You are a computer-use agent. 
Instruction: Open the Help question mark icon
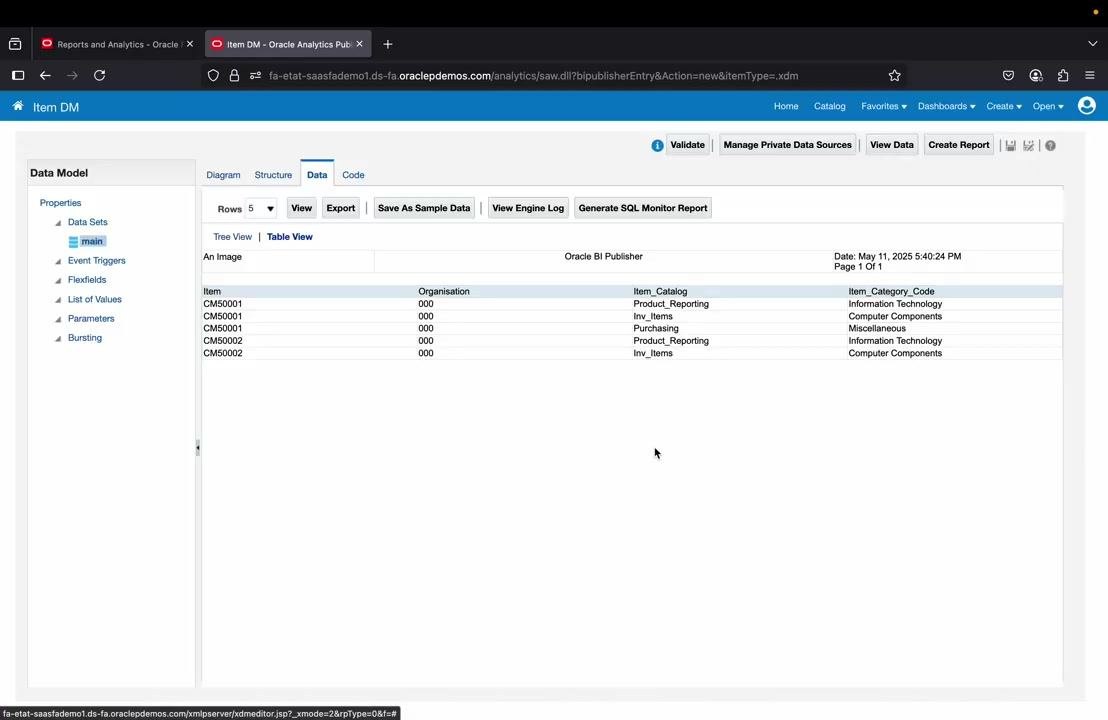click(x=1051, y=146)
